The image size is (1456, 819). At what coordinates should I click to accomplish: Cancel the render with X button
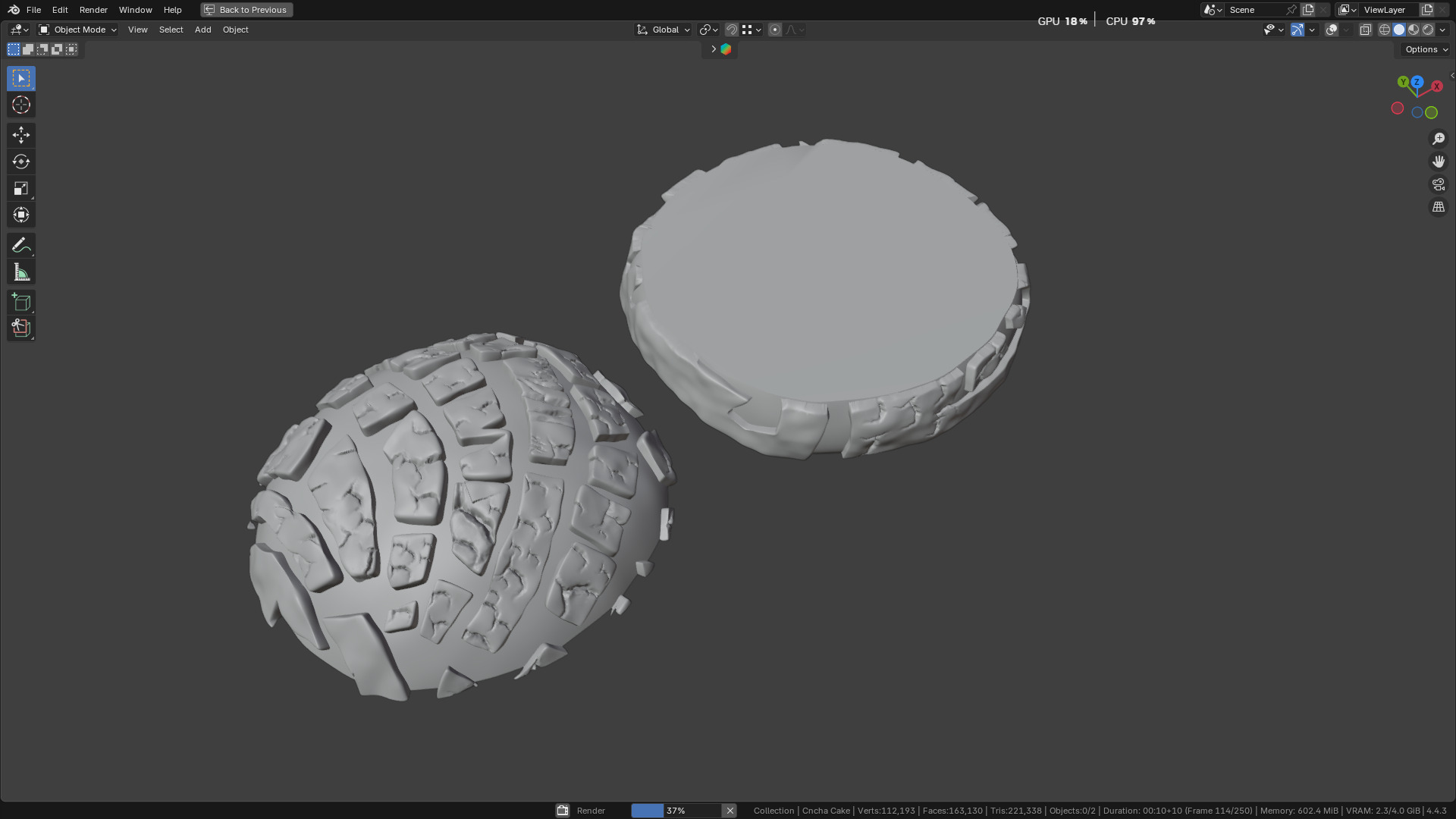point(730,811)
